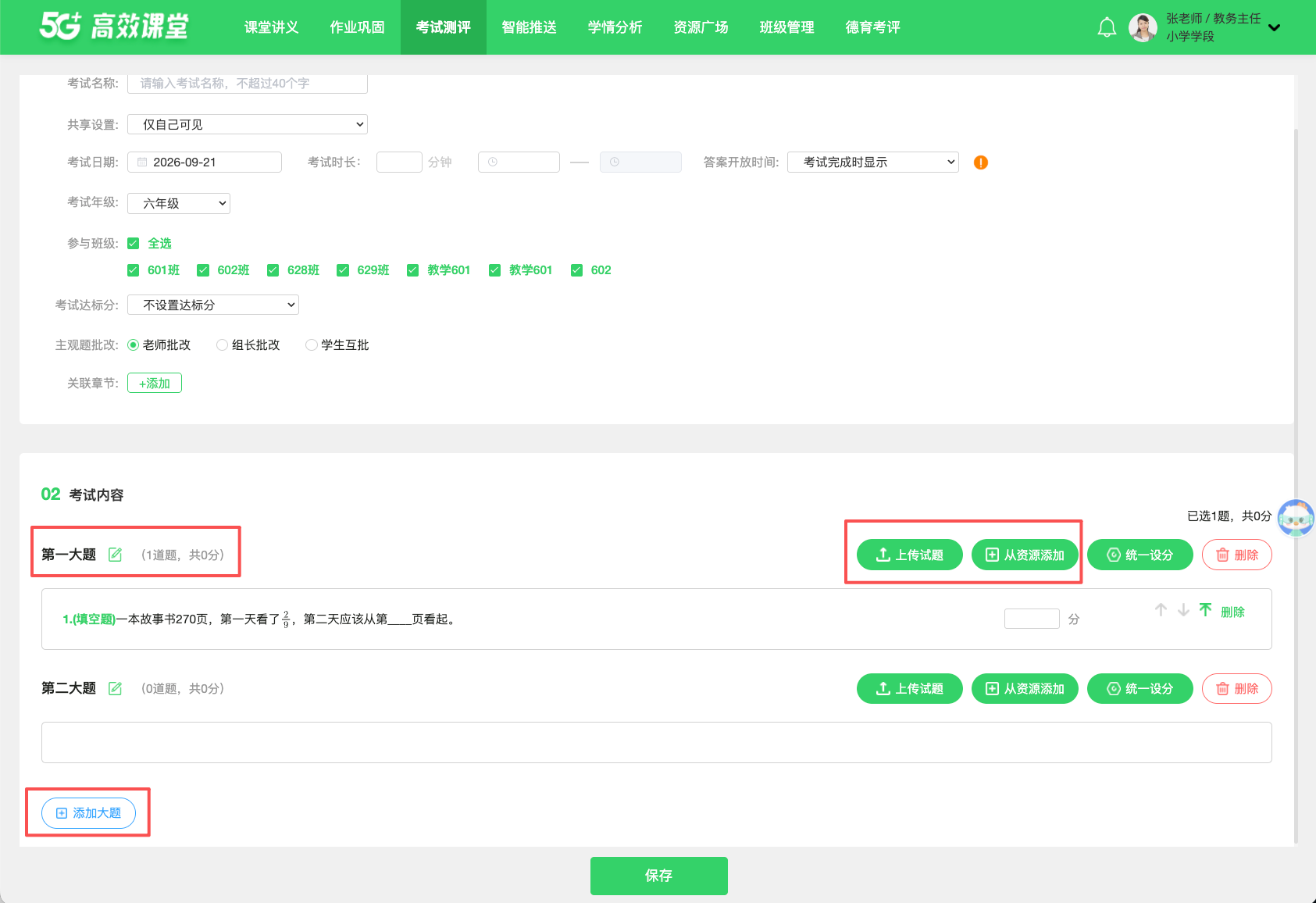Uncheck the 629班 class checkbox
Viewport: 1316px width, 903px height.
pos(343,270)
